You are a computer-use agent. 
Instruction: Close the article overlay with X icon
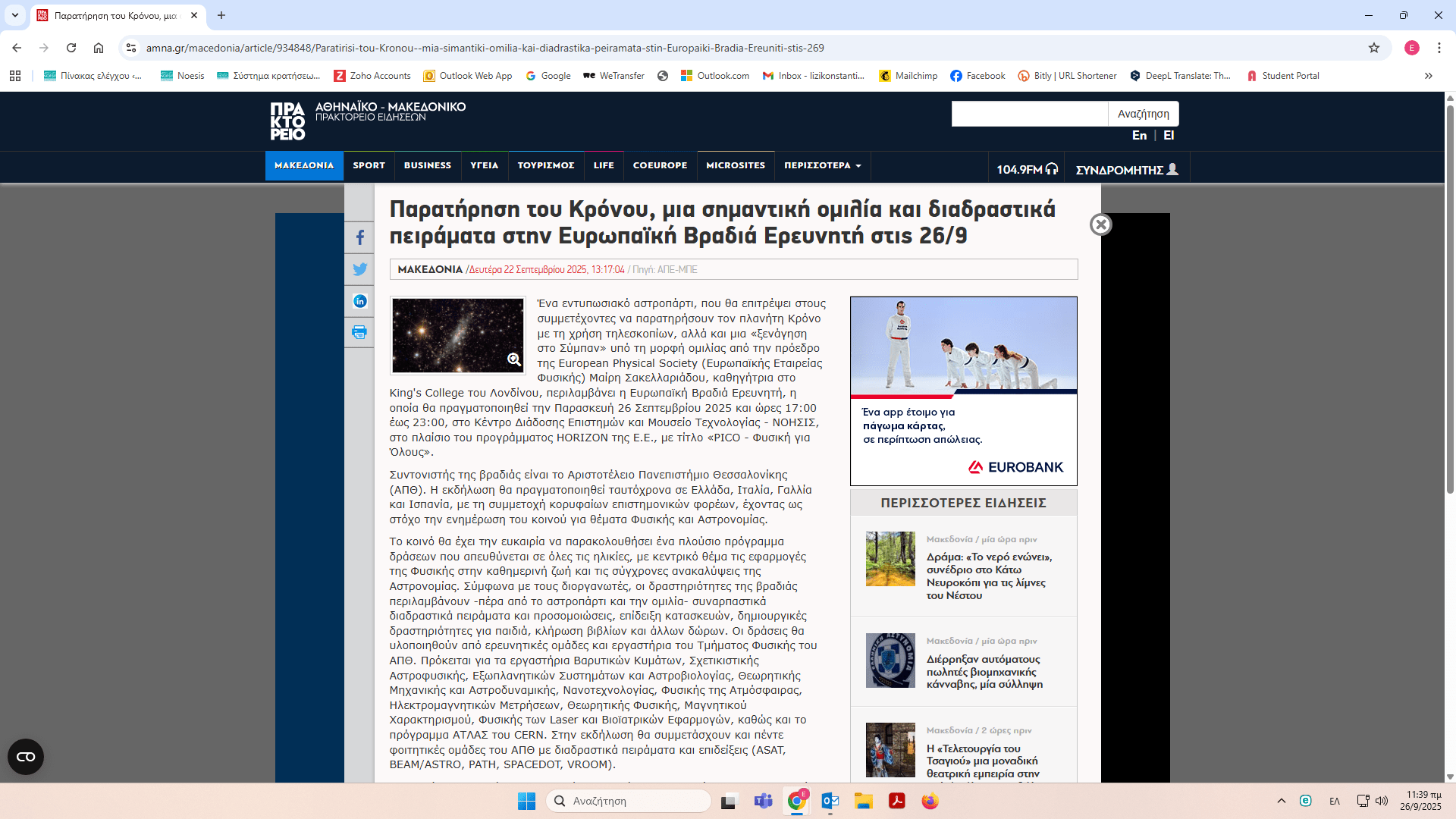coord(1100,224)
